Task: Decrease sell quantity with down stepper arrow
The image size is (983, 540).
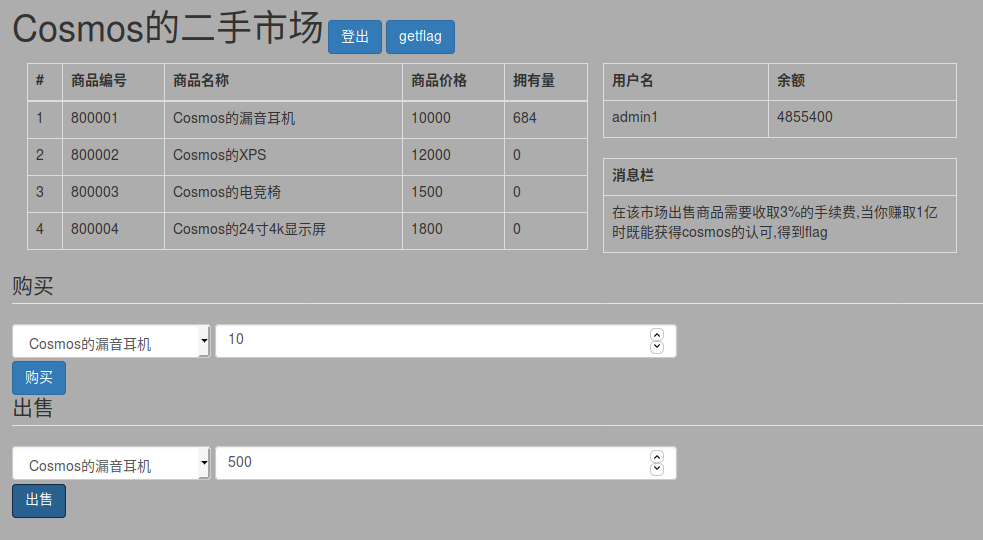Action: coord(657,469)
